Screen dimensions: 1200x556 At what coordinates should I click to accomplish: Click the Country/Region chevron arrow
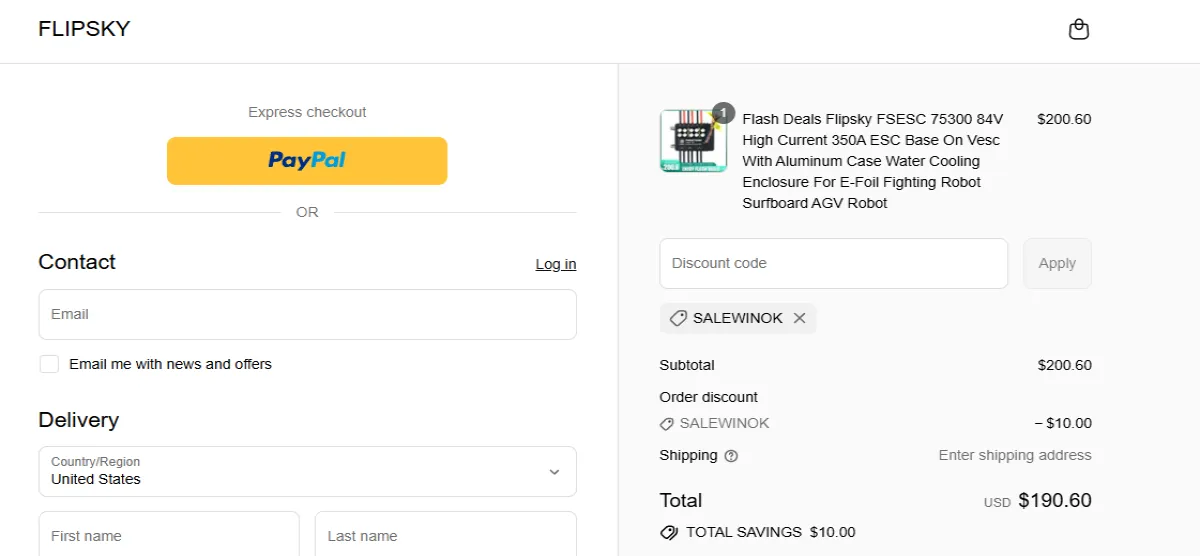(x=554, y=472)
